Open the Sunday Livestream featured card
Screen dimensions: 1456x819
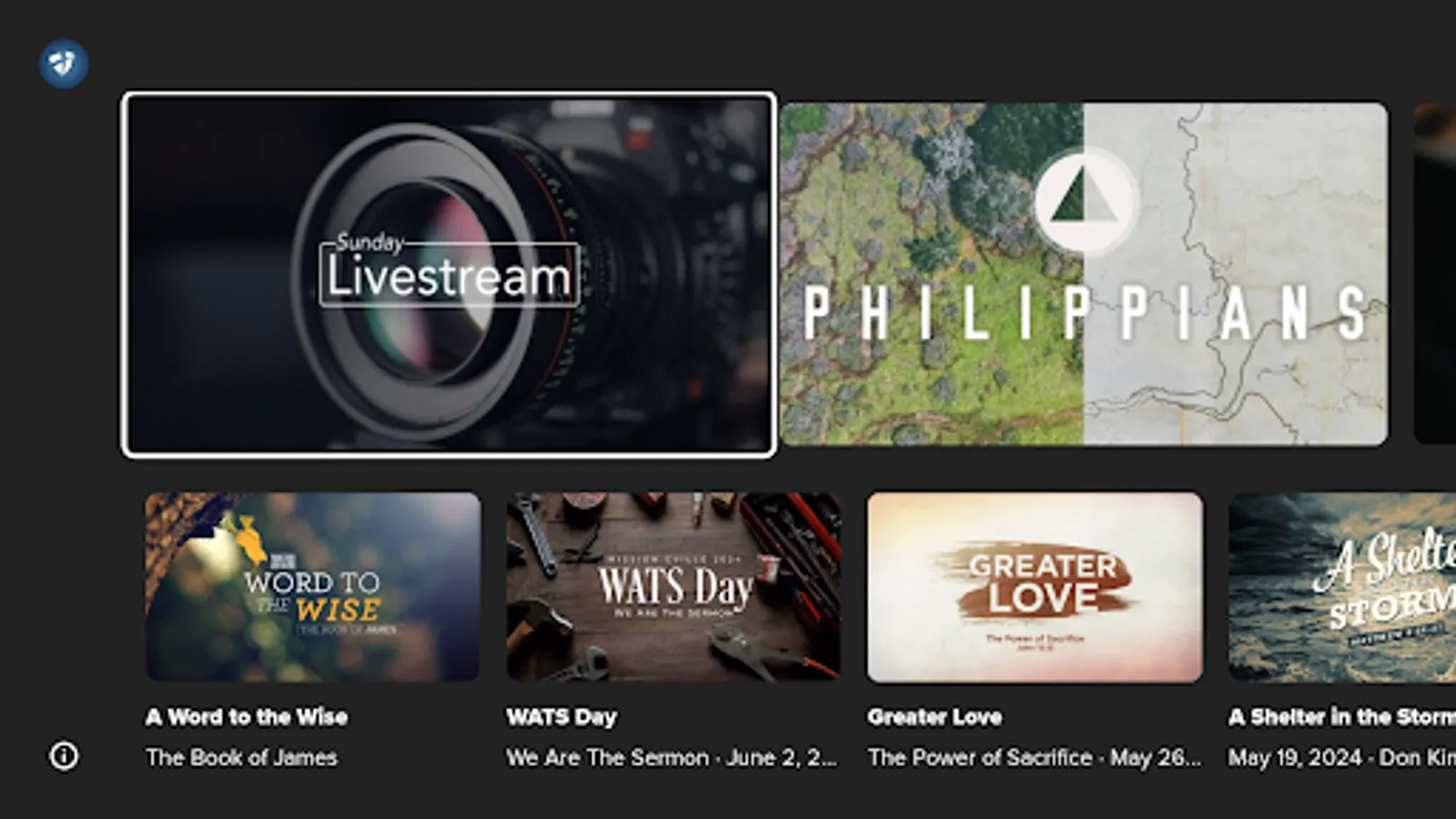450,271
